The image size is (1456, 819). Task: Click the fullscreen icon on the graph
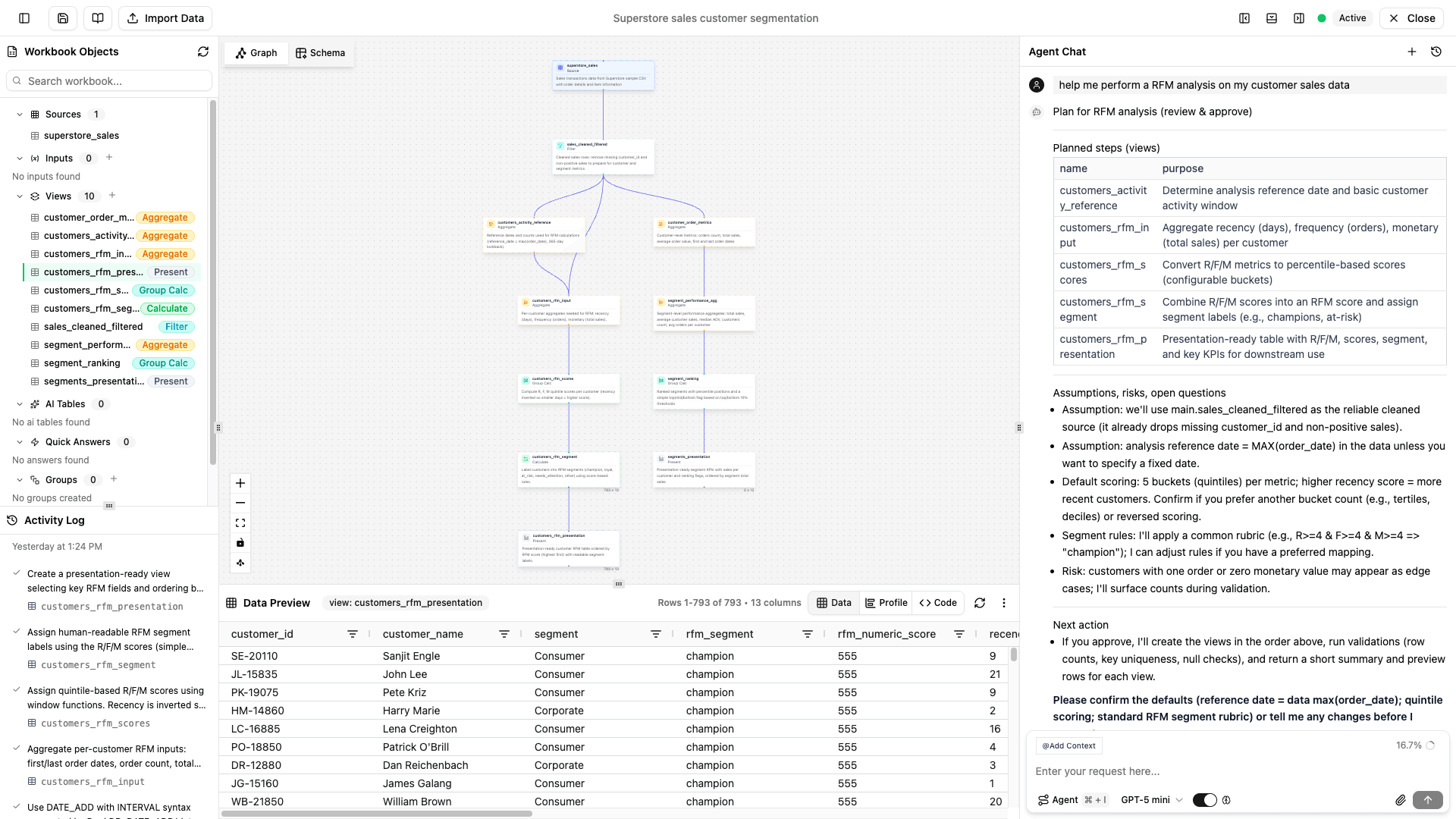(x=240, y=522)
